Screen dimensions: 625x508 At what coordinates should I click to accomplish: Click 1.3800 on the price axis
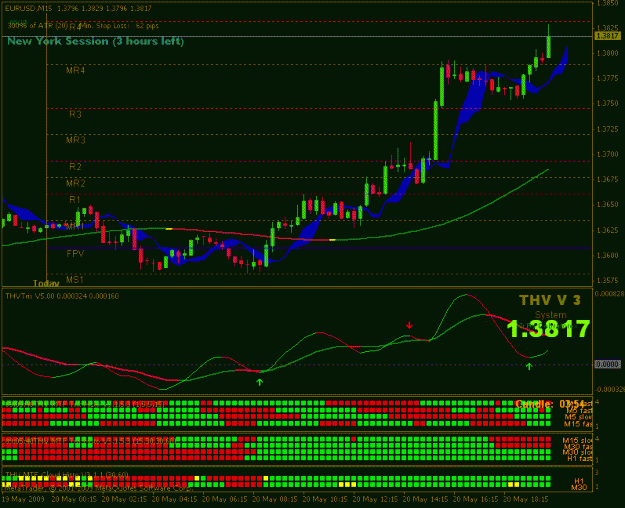pyautogui.click(x=608, y=53)
